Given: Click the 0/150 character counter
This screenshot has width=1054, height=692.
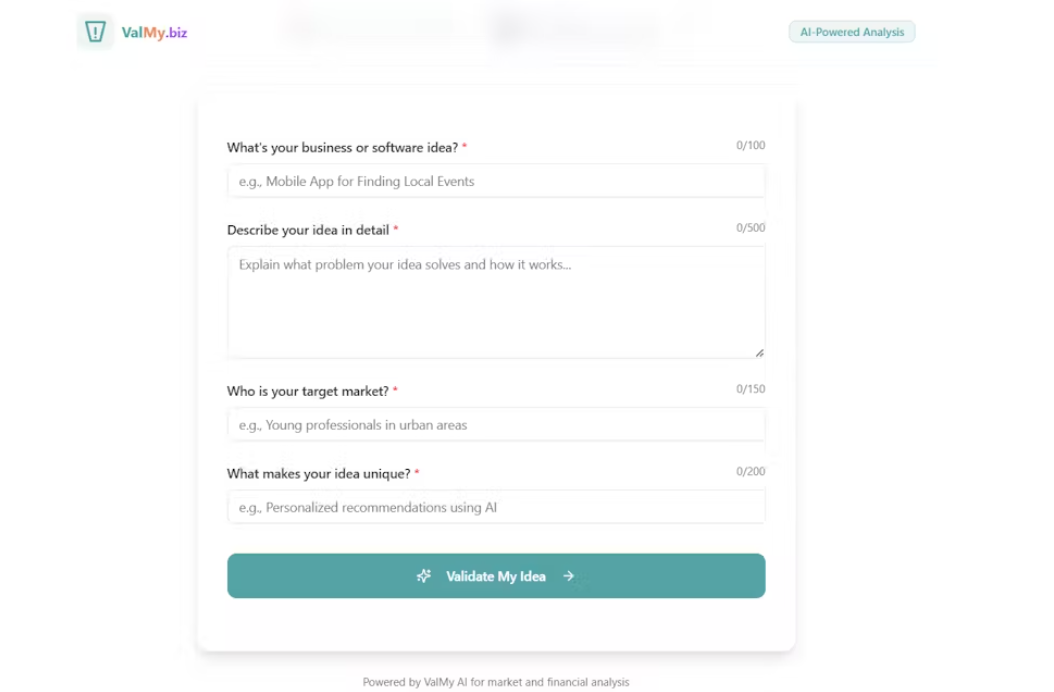Looking at the screenshot, I should pos(750,389).
